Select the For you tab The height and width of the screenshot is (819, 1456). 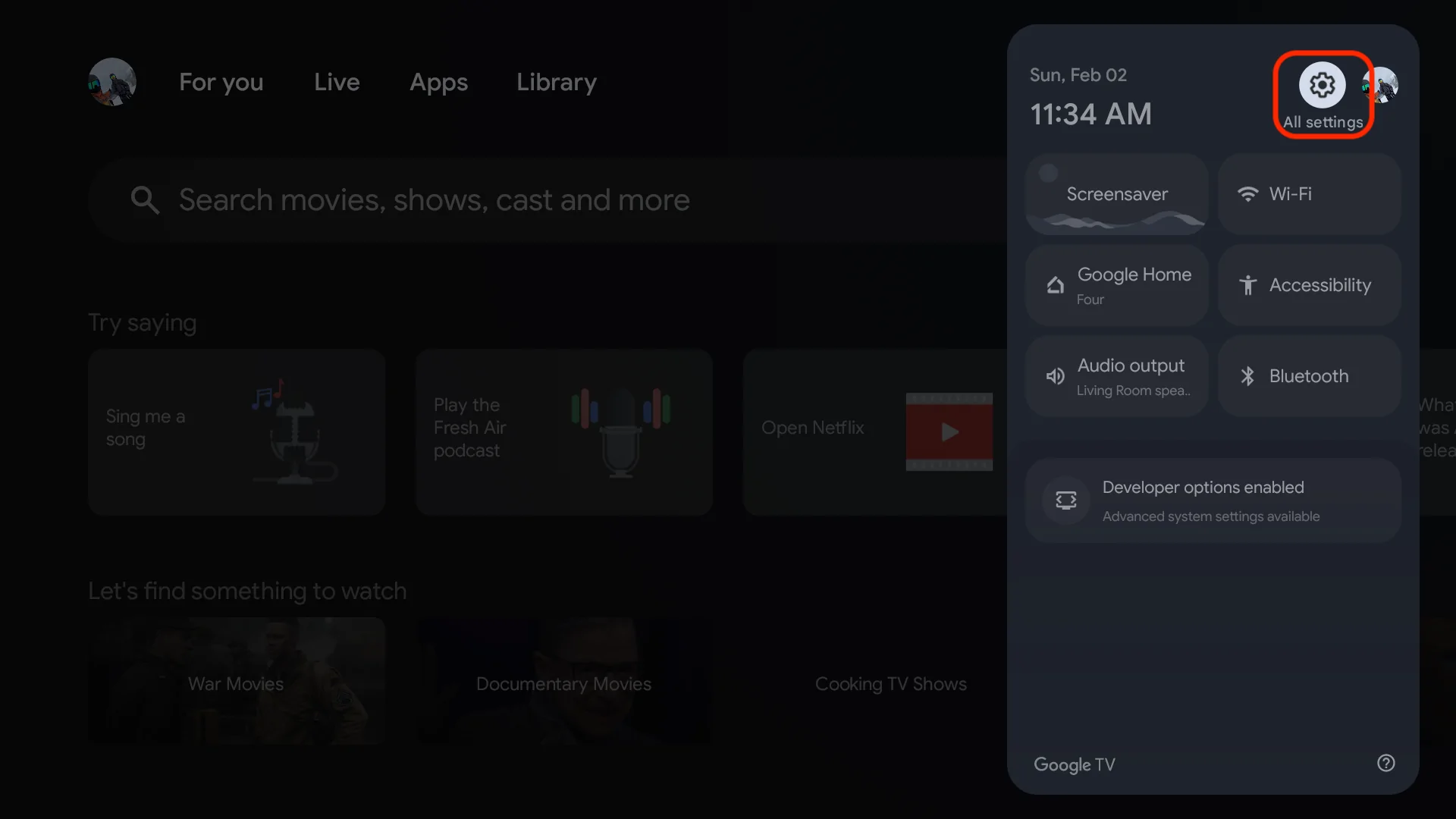coord(221,82)
